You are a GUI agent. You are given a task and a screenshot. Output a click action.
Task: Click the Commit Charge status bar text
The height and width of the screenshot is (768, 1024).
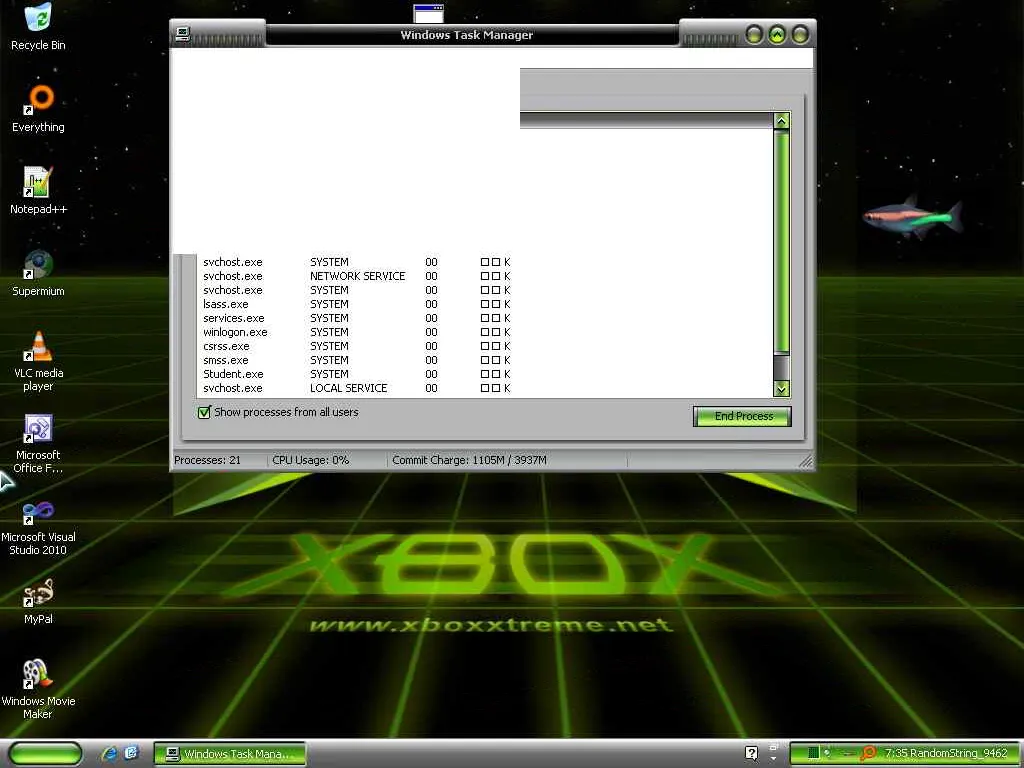tap(470, 460)
